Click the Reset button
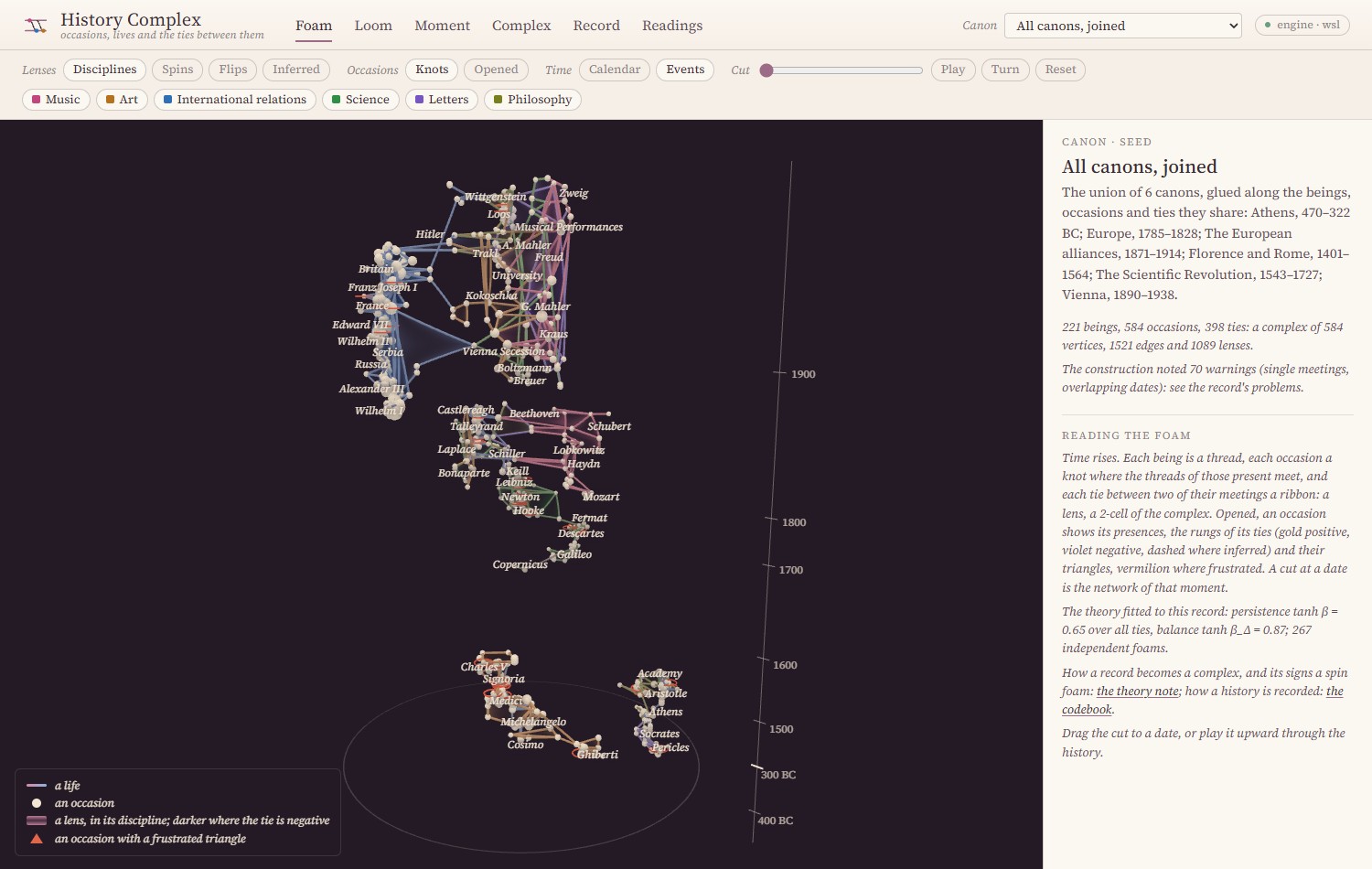The height and width of the screenshot is (869, 1372). tap(1061, 70)
